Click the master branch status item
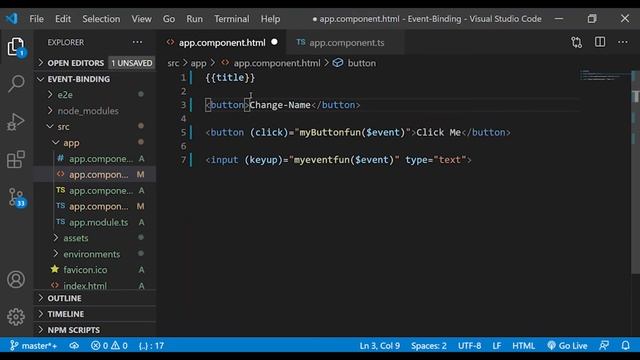Viewport: 640px width, 360px height. click(x=33, y=346)
